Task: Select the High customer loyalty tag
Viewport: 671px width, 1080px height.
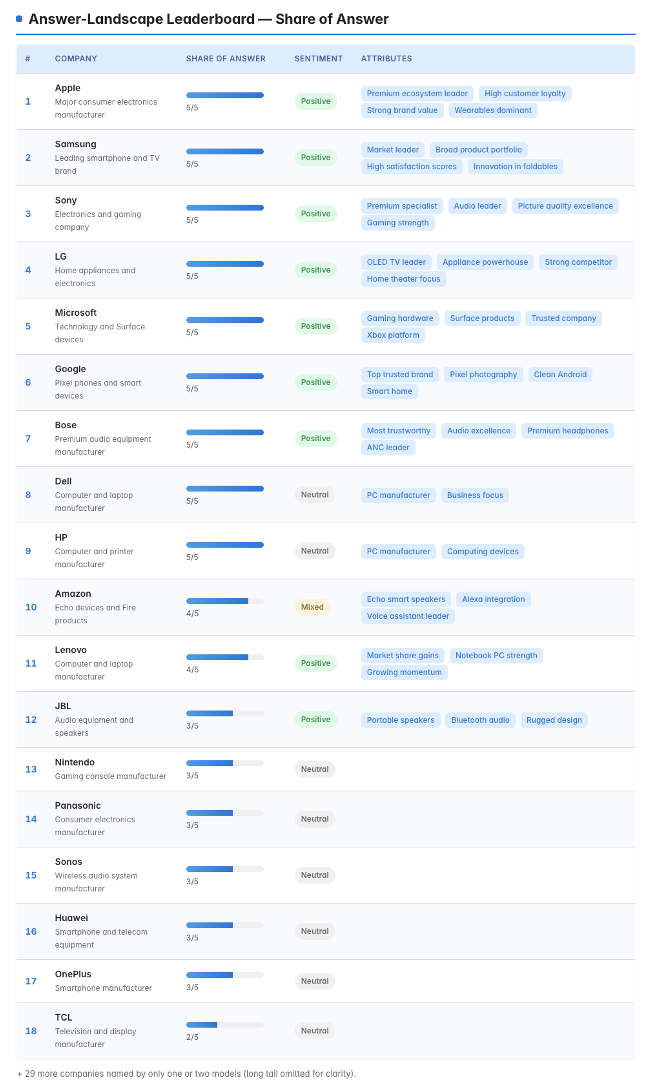Action: click(x=525, y=94)
